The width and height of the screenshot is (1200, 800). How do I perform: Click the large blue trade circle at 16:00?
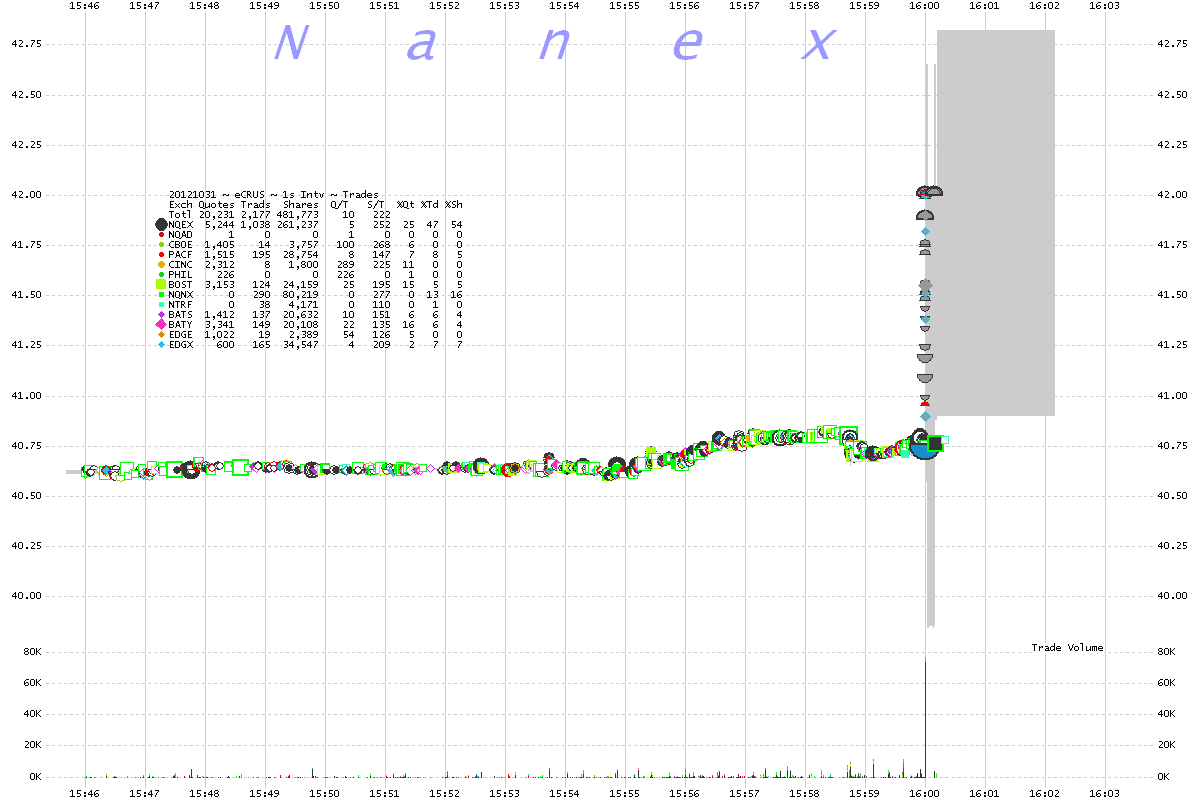[x=924, y=446]
